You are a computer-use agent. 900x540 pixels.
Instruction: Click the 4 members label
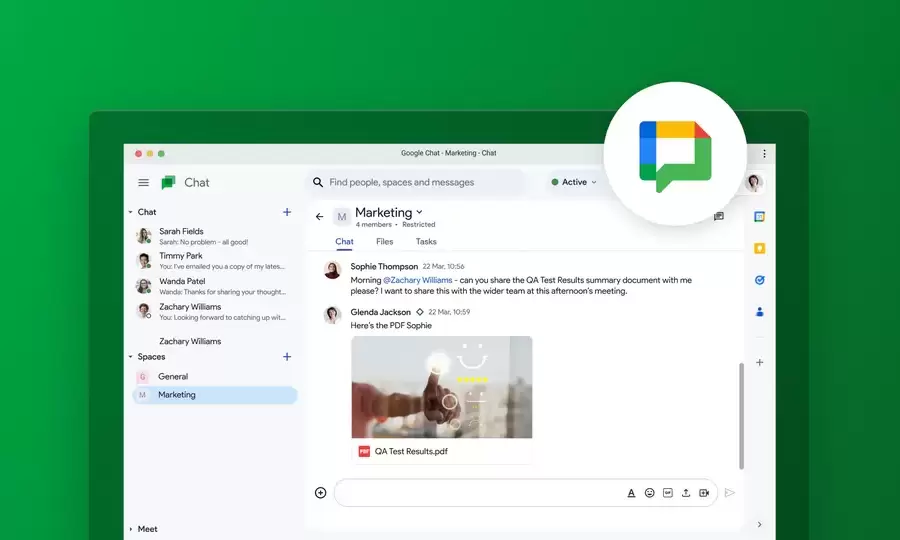click(x=374, y=224)
